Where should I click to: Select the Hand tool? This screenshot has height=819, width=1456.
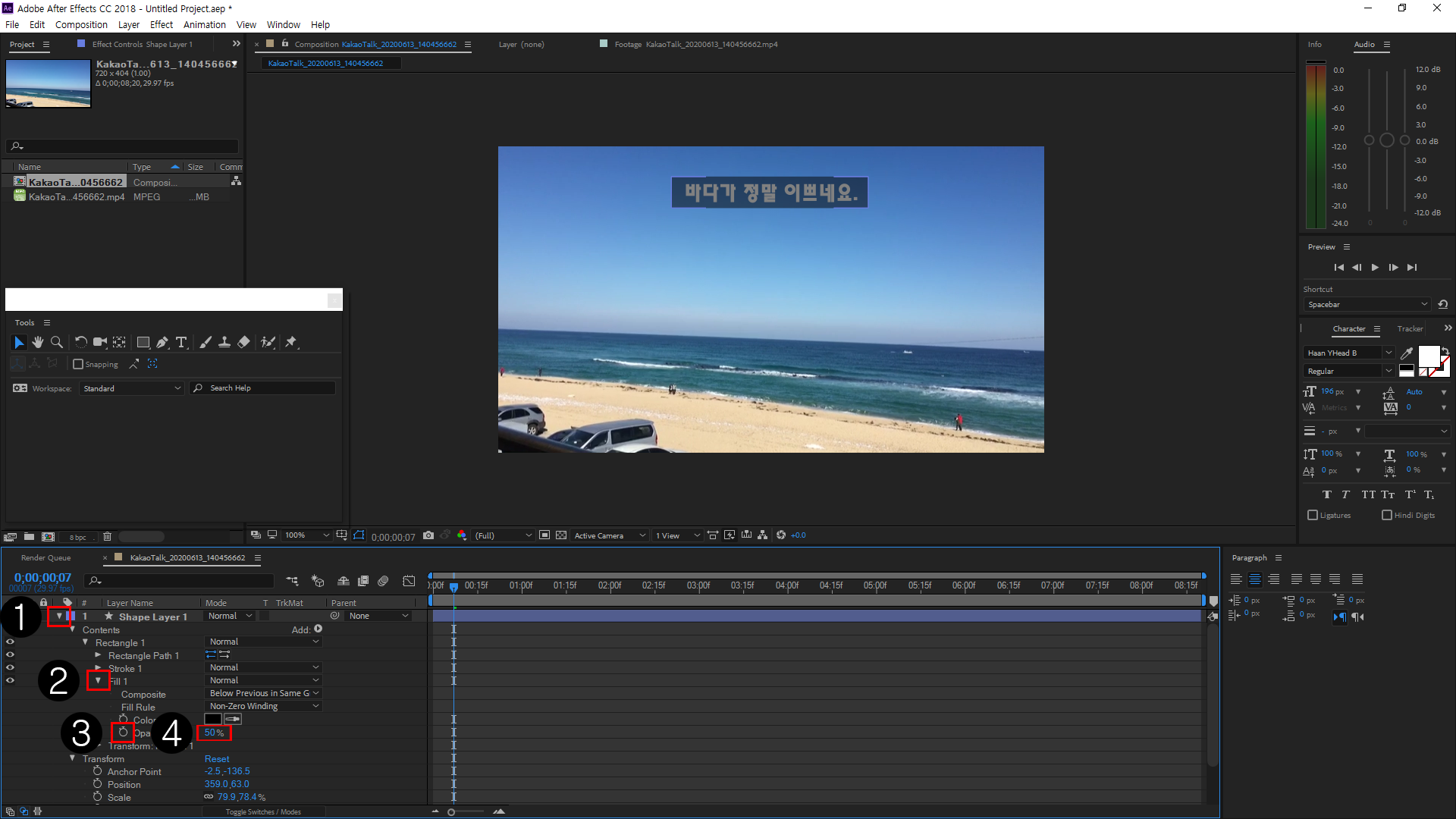pos(38,343)
